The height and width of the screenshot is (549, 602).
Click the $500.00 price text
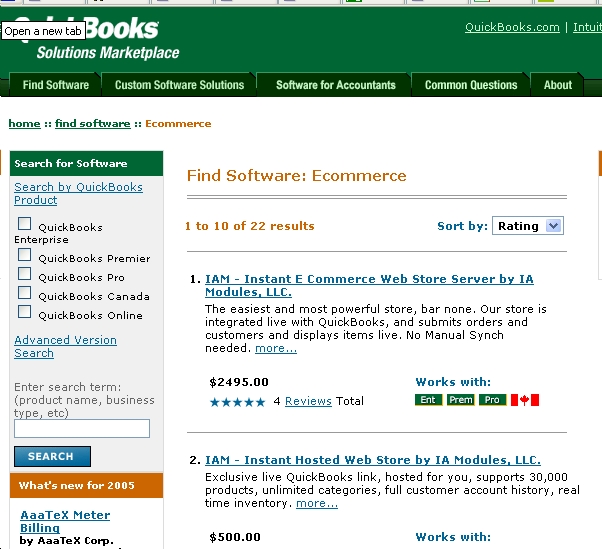pyautogui.click(x=235, y=537)
